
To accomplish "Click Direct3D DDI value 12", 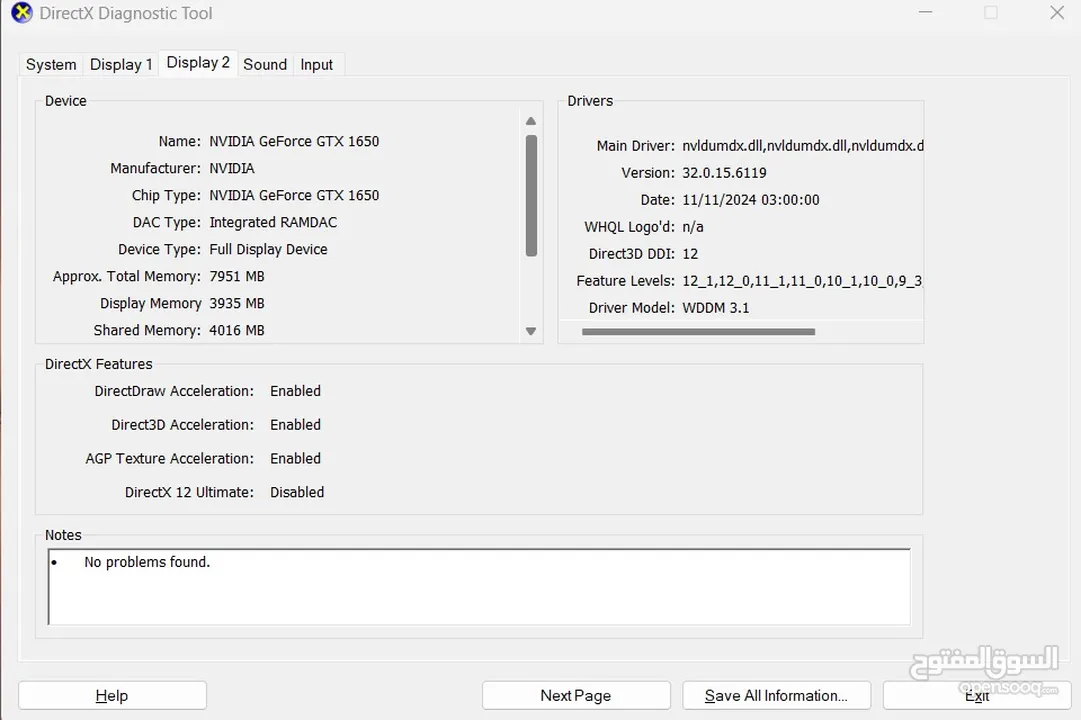I will [x=690, y=254].
